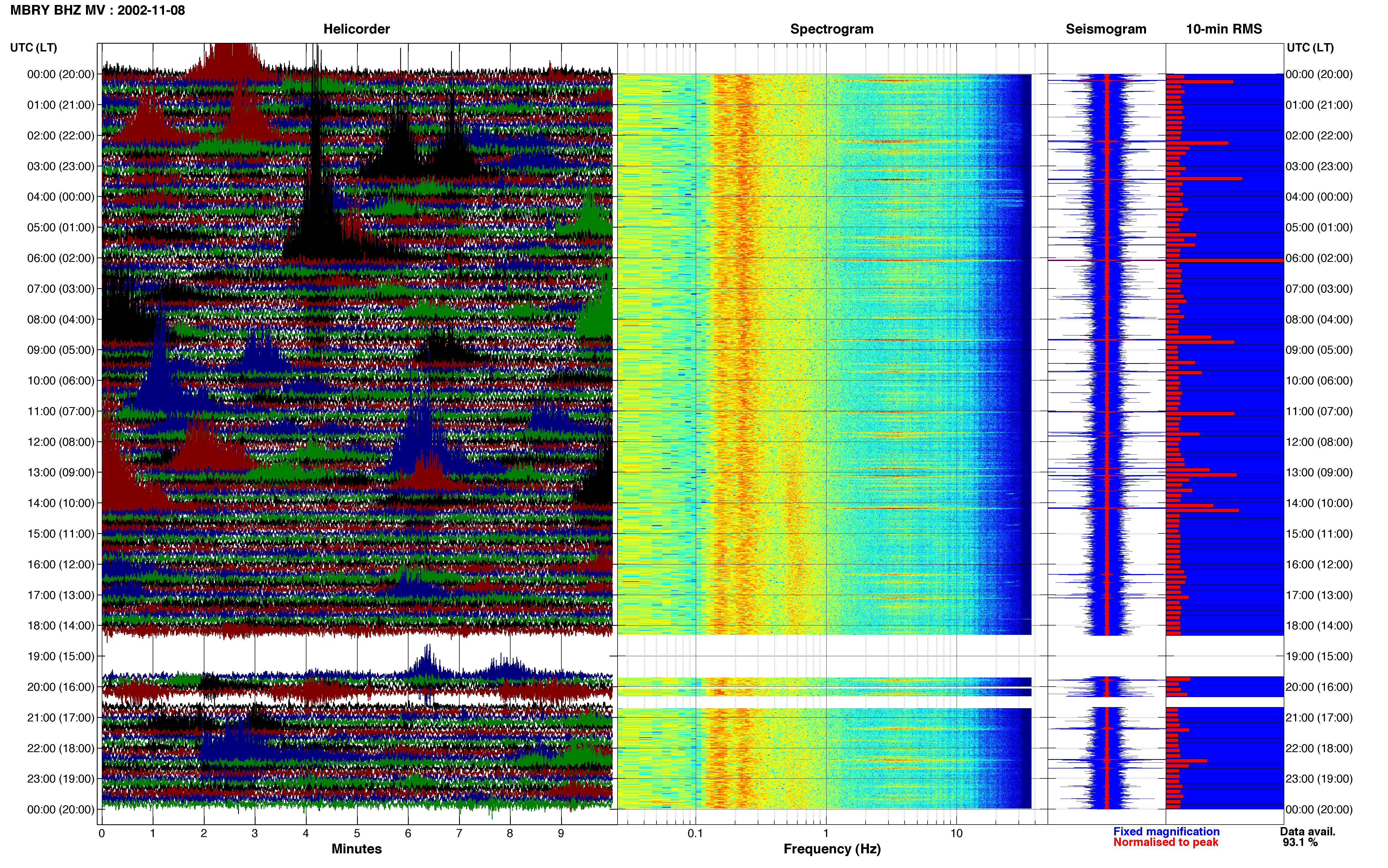This screenshot has width=1388, height=868.
Task: Click the left '10:00 (06:00)' time label
Action: (x=61, y=380)
